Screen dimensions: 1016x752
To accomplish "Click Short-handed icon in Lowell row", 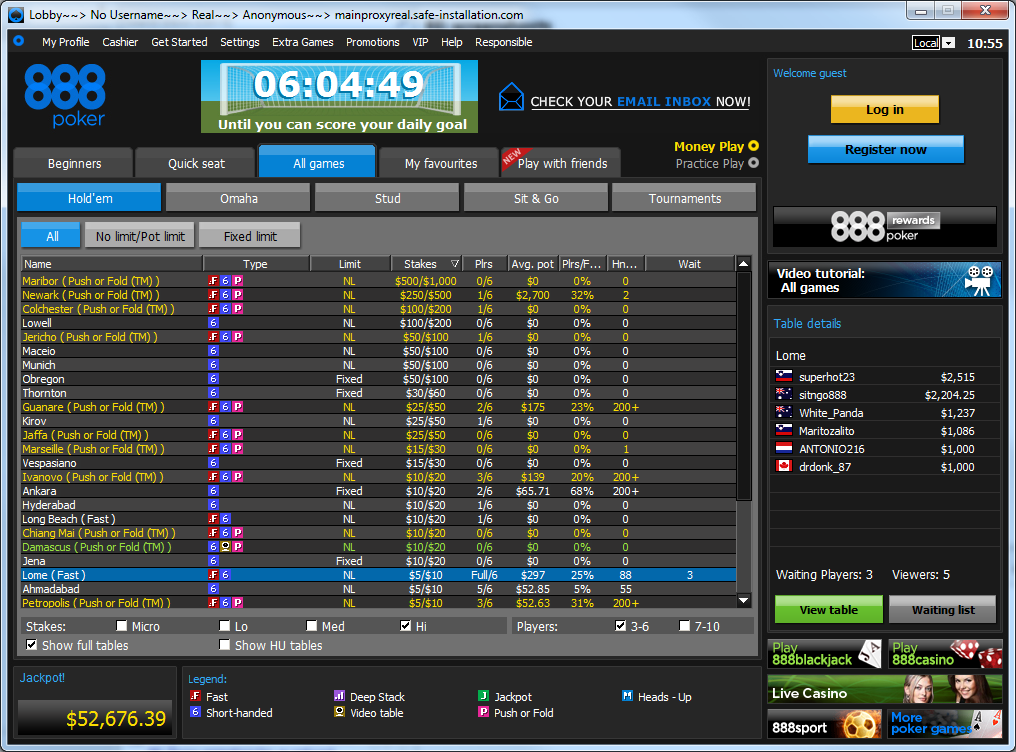I will 213,323.
